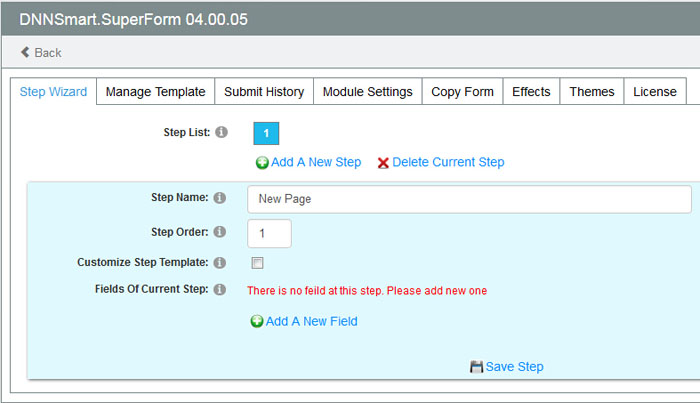
Task: Click green plus icon for Add A New Step
Action: [x=262, y=163]
